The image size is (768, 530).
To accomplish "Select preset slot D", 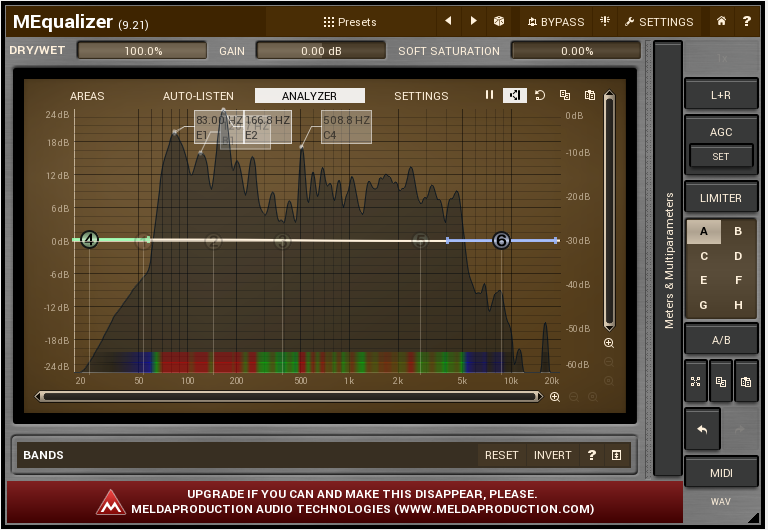I will coord(738,256).
